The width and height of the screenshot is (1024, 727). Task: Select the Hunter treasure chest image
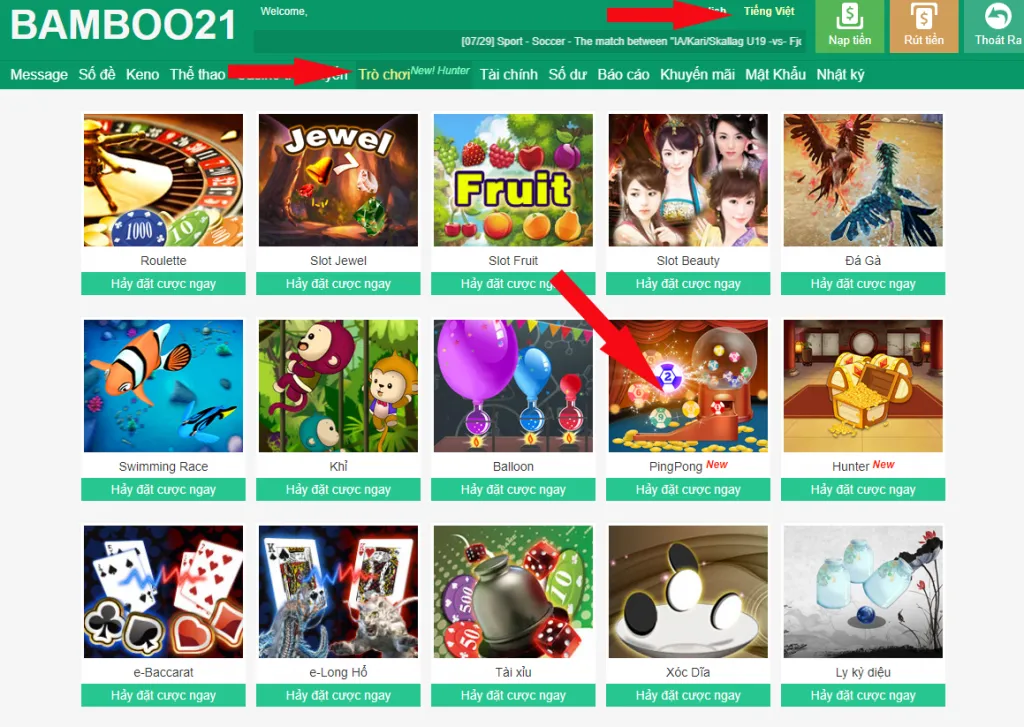[x=863, y=386]
